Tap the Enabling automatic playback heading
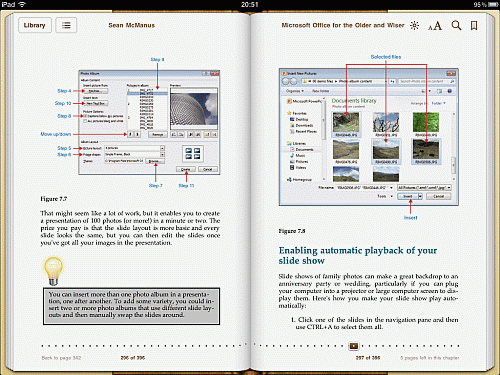The image size is (500, 375). click(x=358, y=255)
